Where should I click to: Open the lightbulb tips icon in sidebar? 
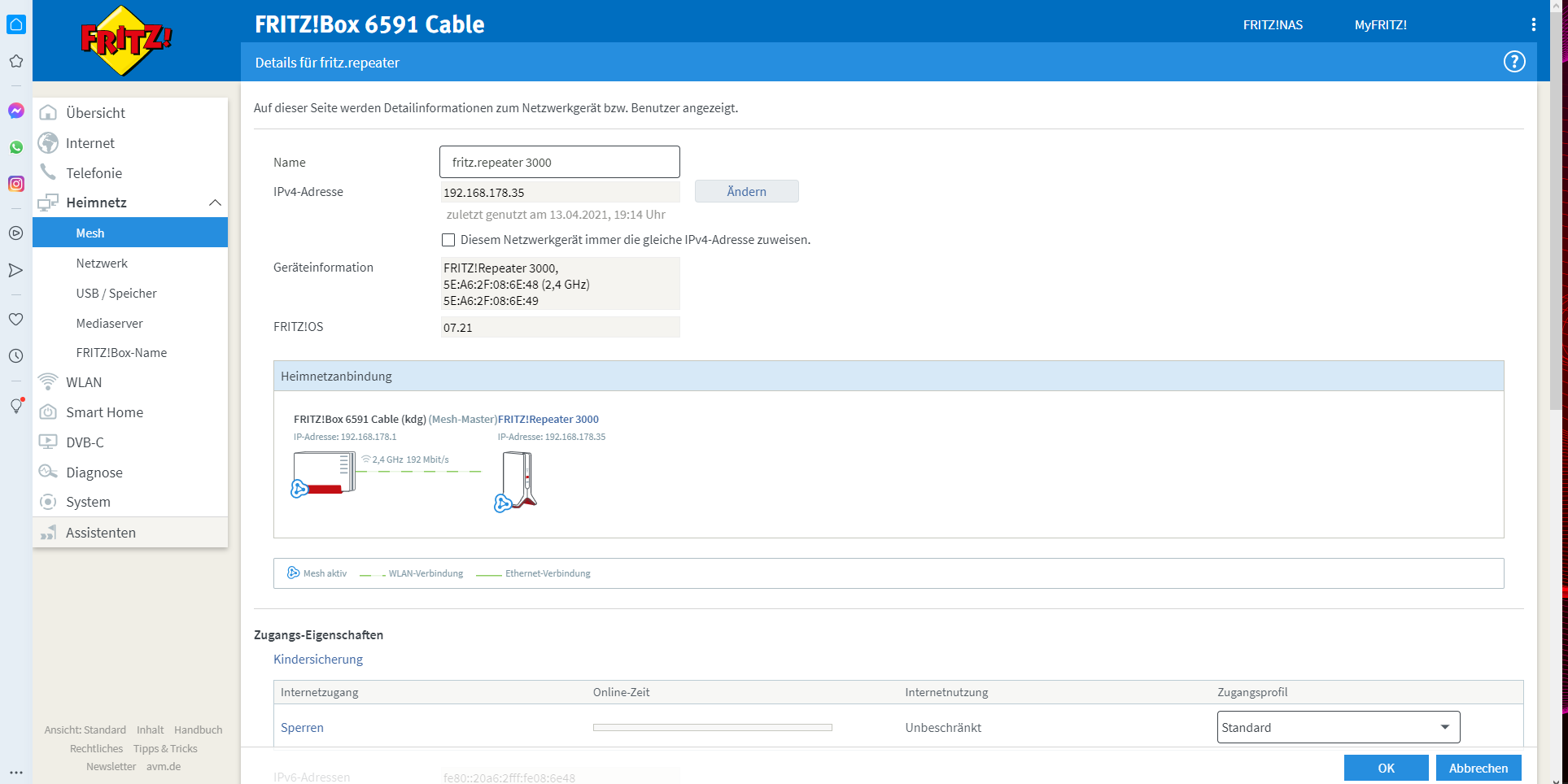[16, 406]
